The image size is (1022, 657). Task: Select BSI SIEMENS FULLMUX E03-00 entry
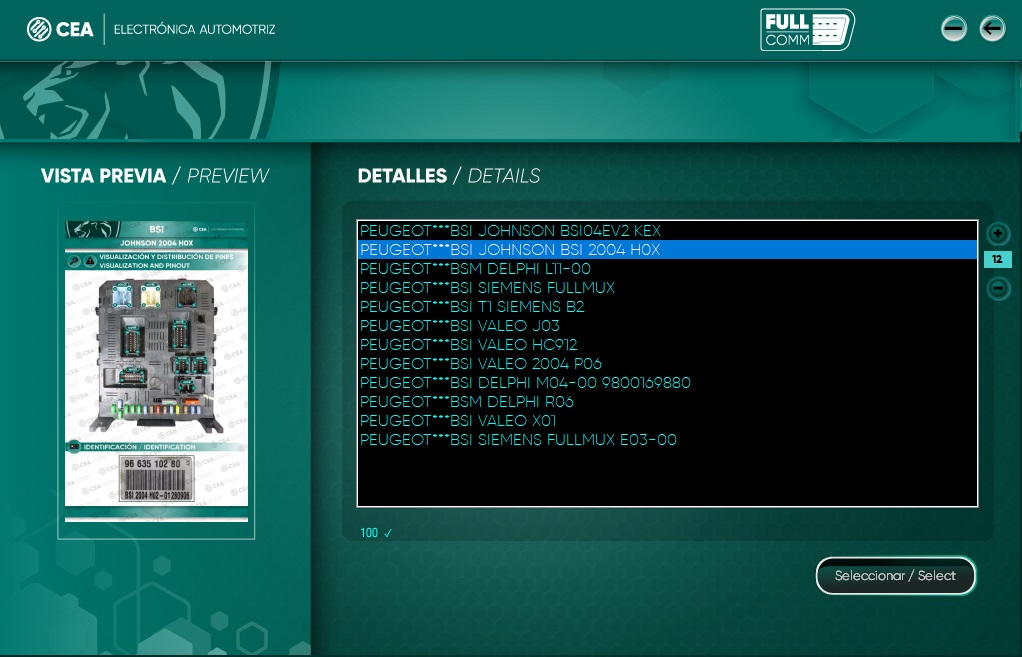(518, 440)
